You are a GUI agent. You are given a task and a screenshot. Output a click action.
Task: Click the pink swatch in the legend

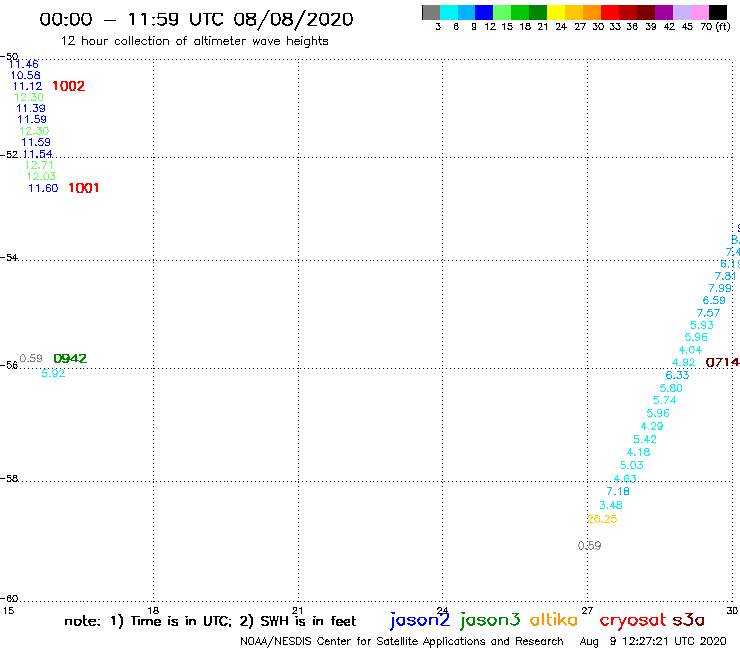(699, 12)
